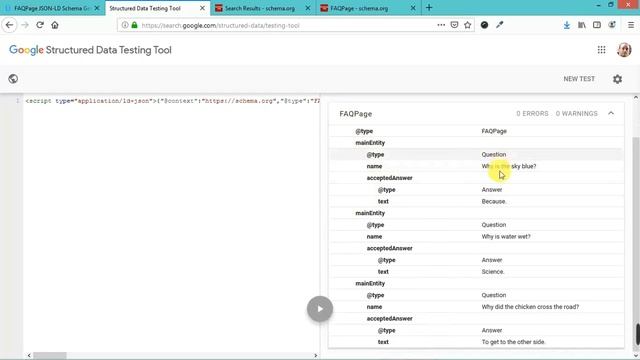640x360 pixels.
Task: Click the top-level @type FAQPage value
Action: (x=494, y=131)
